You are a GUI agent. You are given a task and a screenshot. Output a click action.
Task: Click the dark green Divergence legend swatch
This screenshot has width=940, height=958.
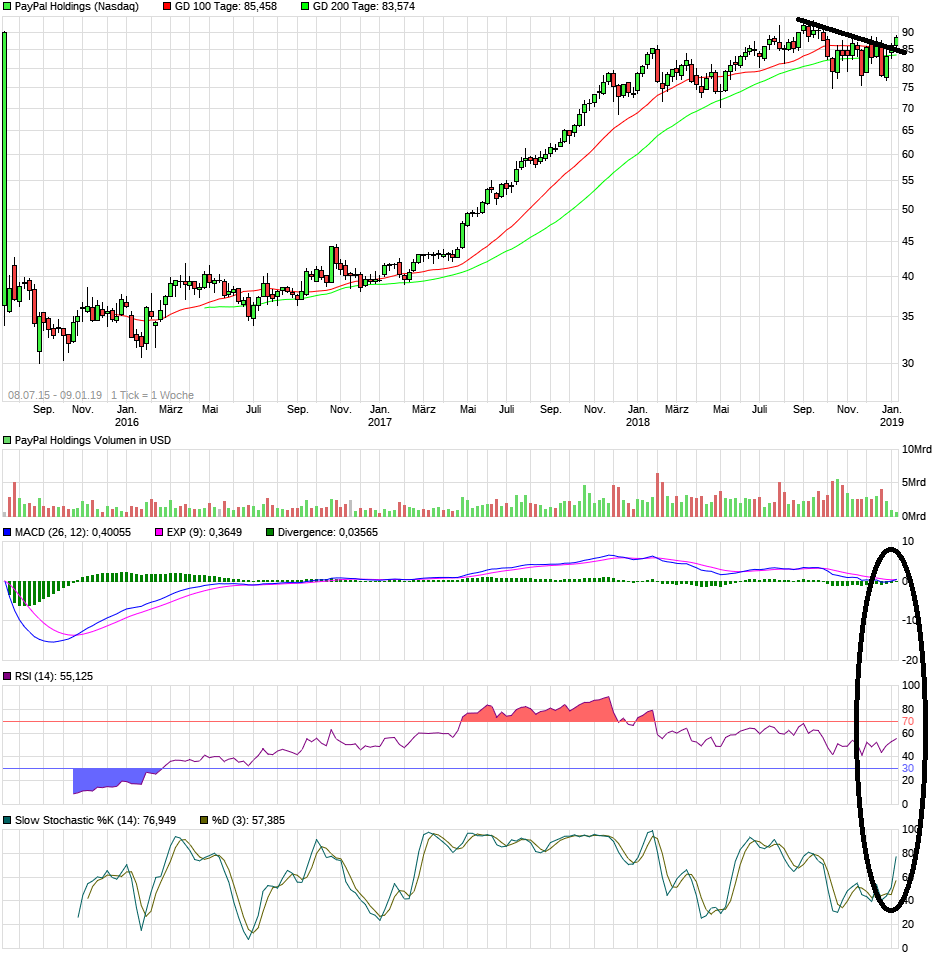(x=270, y=533)
